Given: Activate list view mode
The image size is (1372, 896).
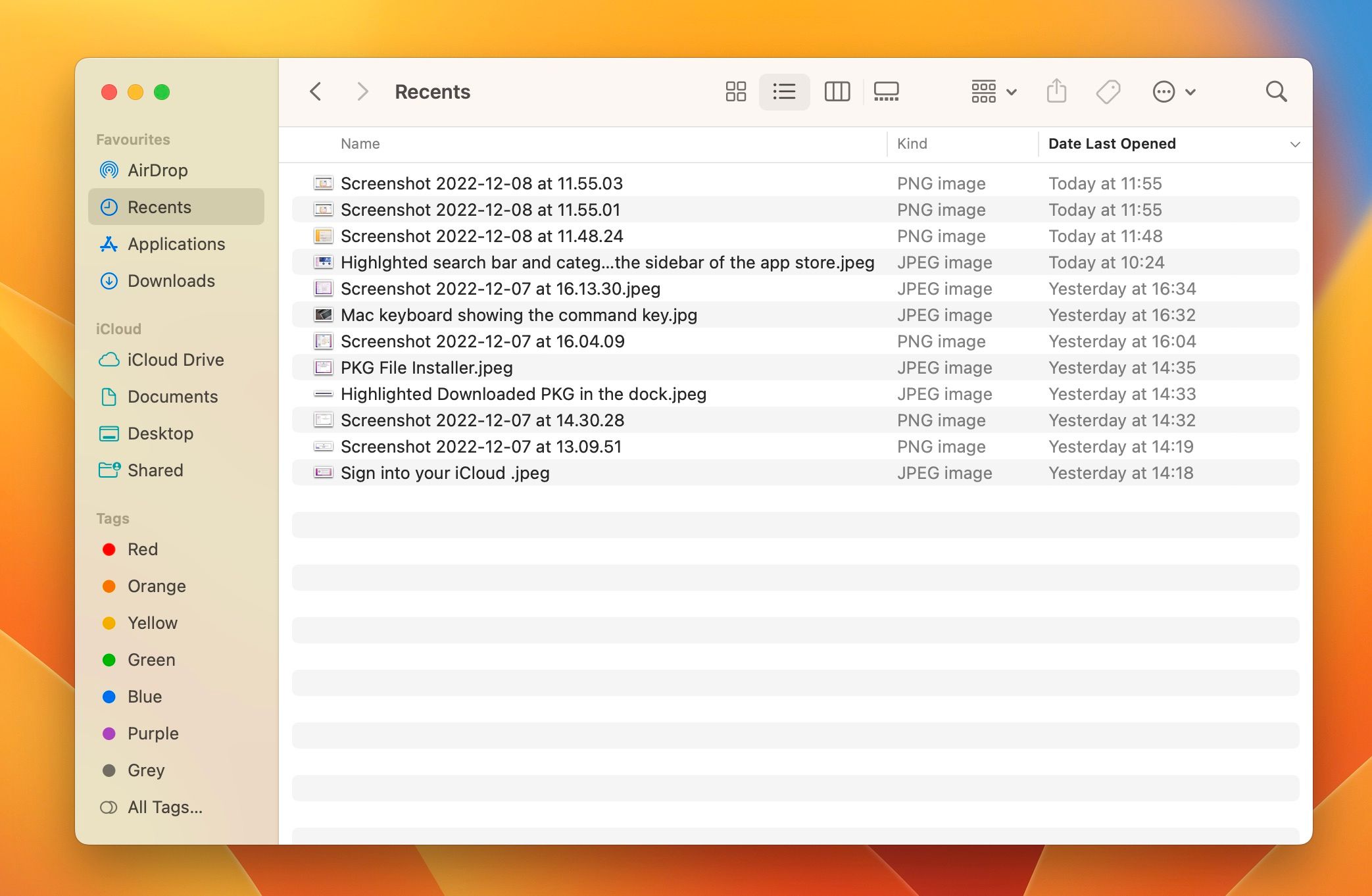Looking at the screenshot, I should point(784,91).
